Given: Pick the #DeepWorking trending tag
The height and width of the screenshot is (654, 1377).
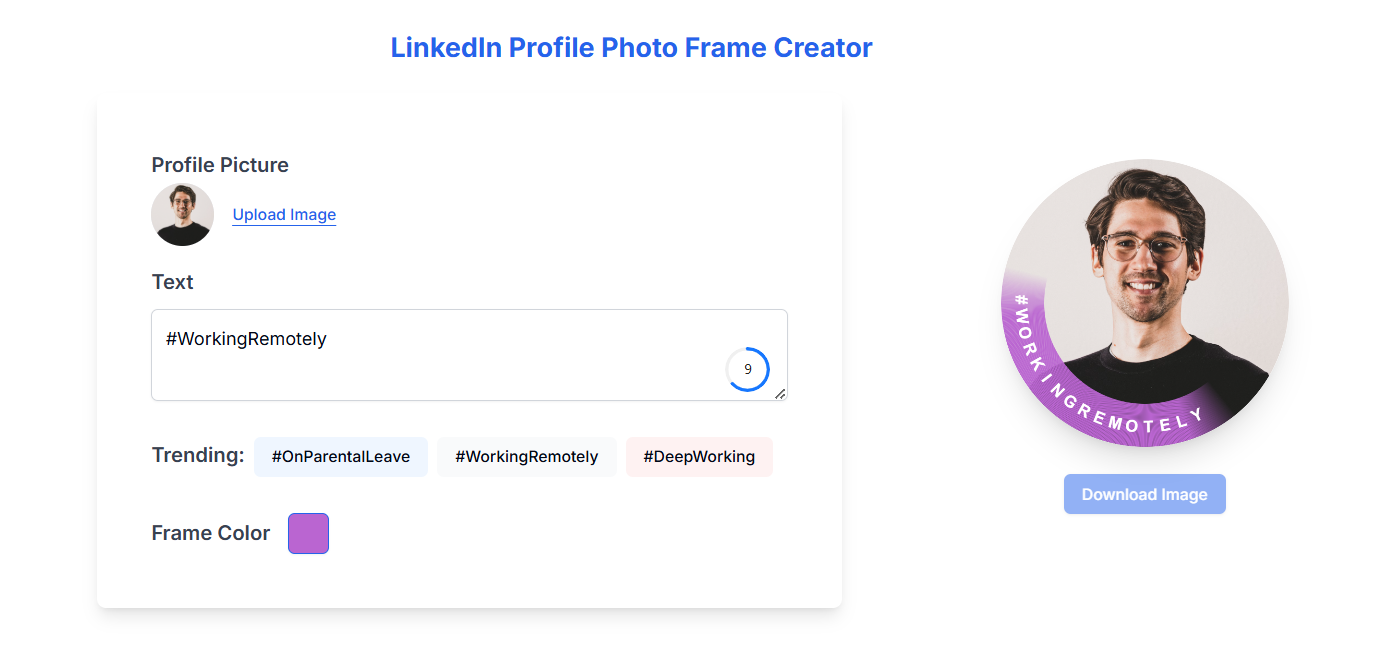Looking at the screenshot, I should click(699, 457).
